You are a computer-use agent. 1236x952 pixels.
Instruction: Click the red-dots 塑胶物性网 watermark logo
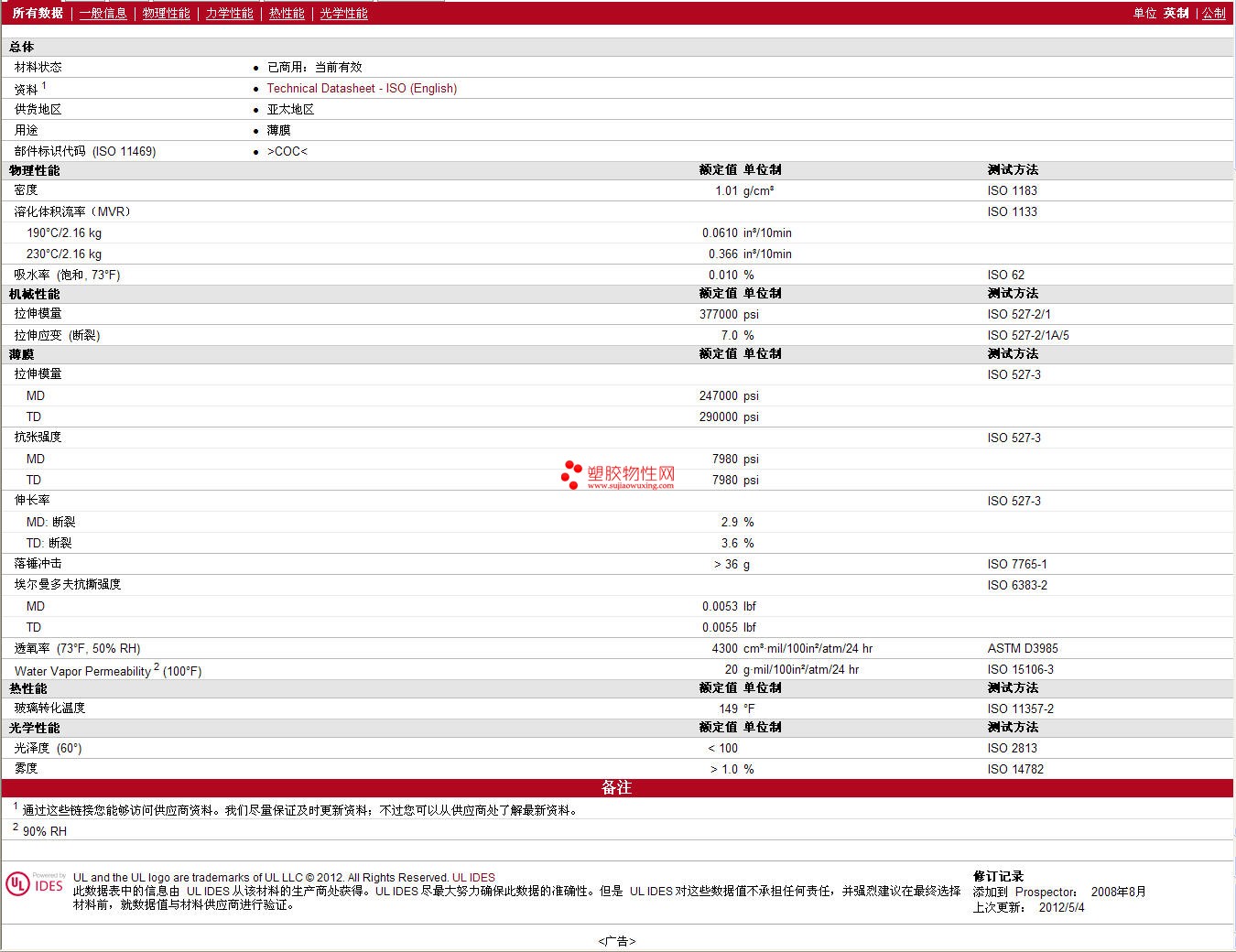[618, 474]
